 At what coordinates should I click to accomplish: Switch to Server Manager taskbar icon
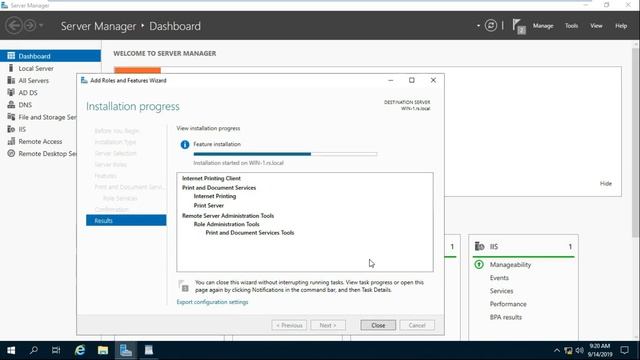point(126,350)
